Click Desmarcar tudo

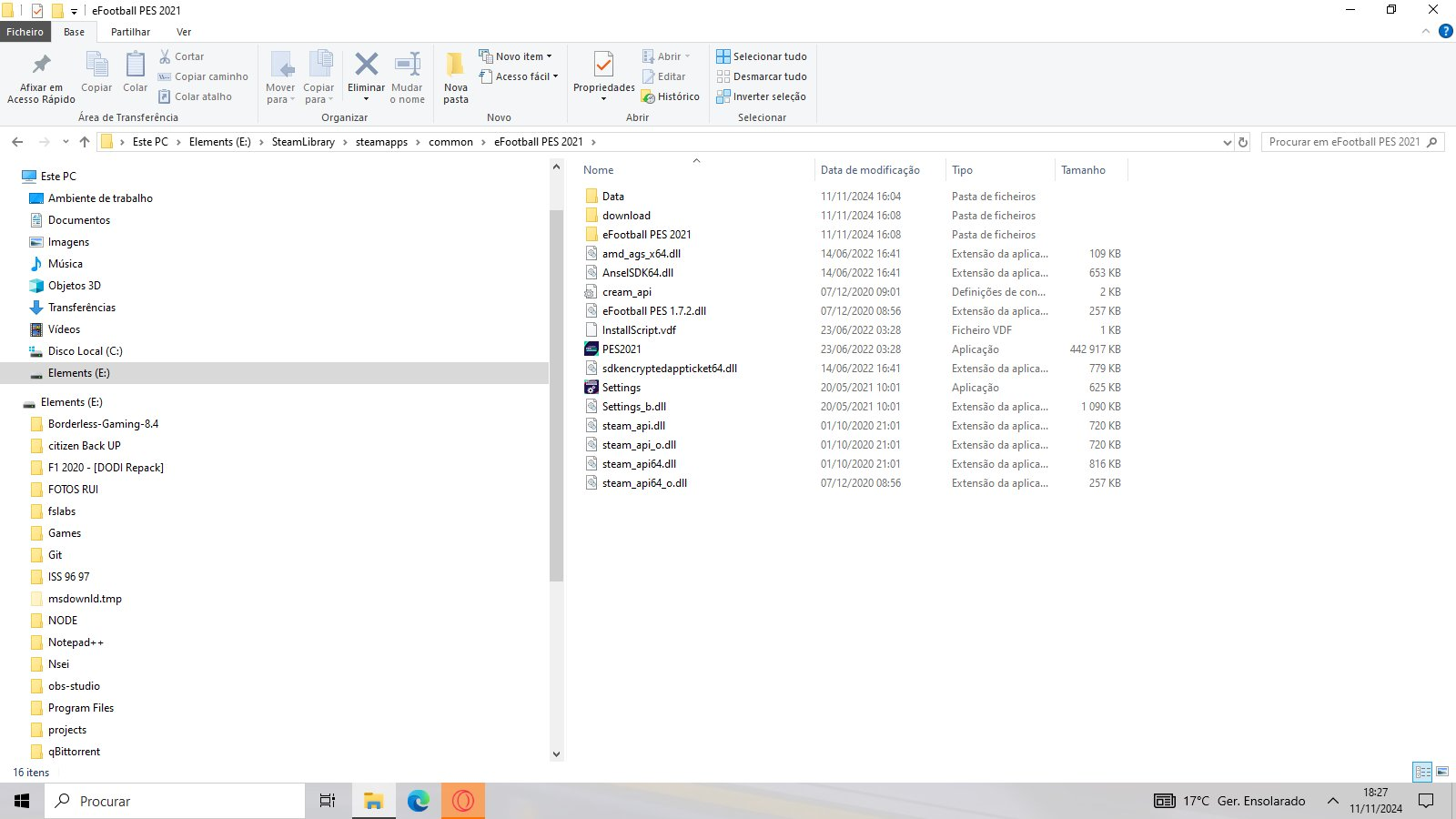762,76
